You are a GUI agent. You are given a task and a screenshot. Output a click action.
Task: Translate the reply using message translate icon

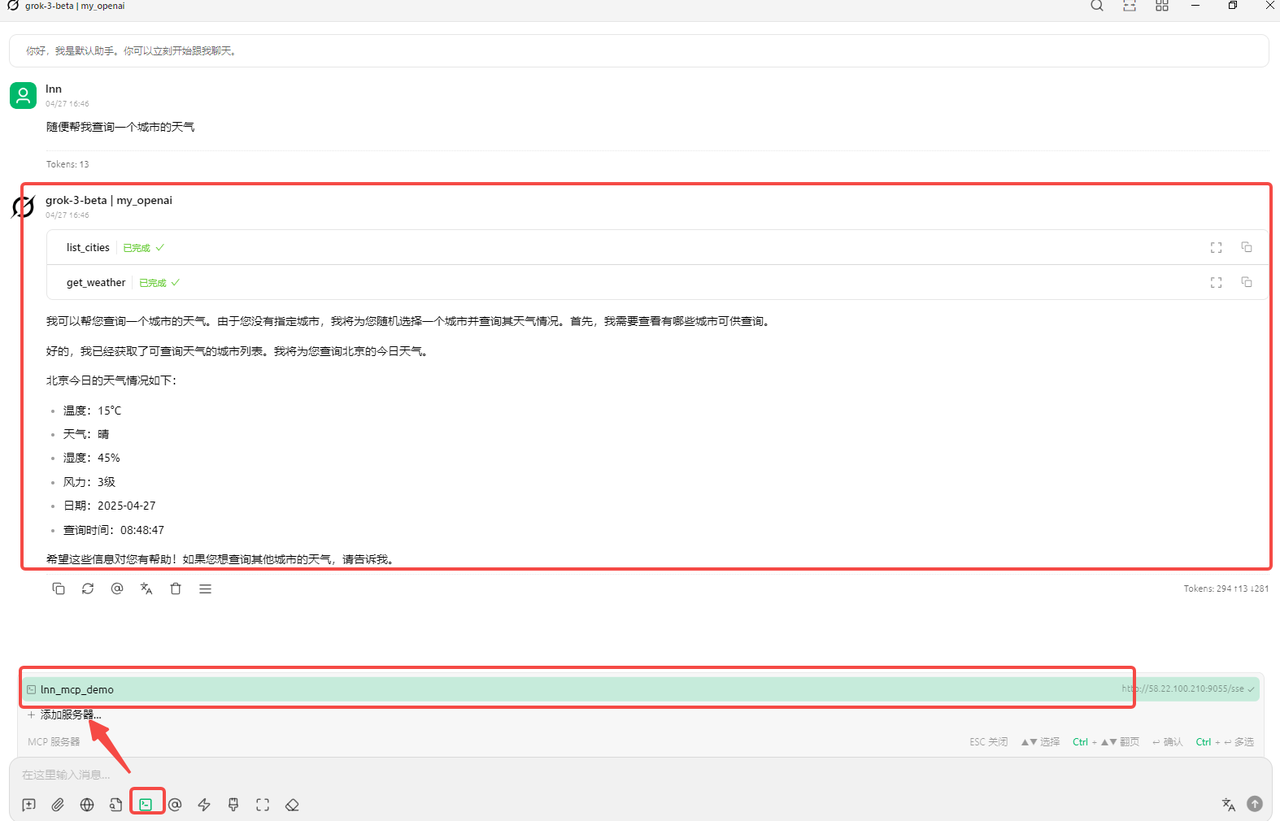tap(146, 589)
